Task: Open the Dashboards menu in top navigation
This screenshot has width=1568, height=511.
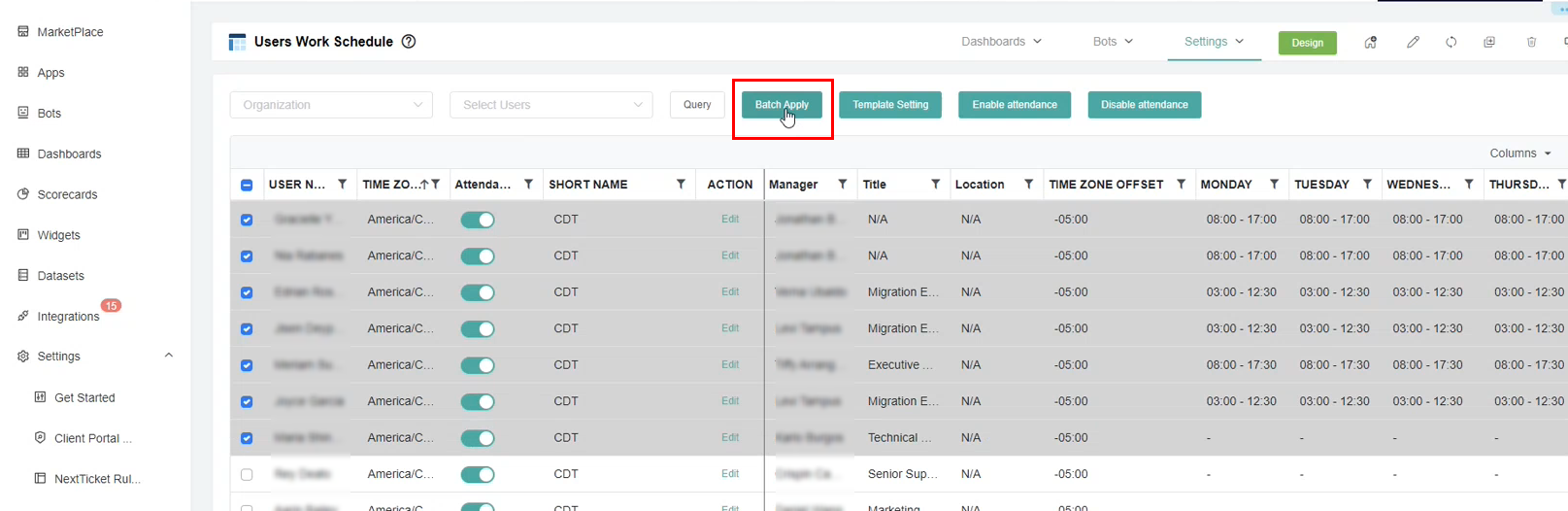Action: pyautogui.click(x=1001, y=42)
